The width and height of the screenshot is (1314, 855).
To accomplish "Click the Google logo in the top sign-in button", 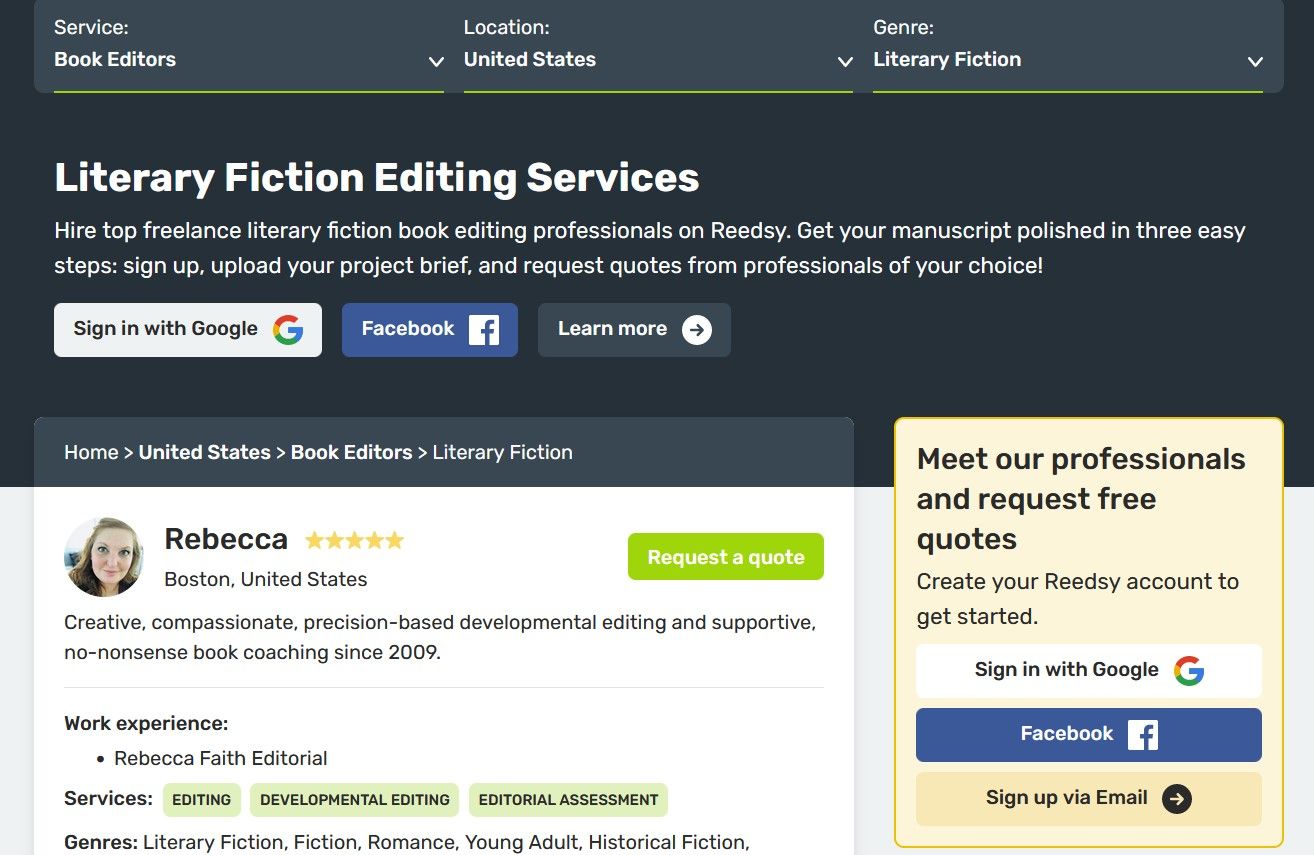I will (288, 329).
